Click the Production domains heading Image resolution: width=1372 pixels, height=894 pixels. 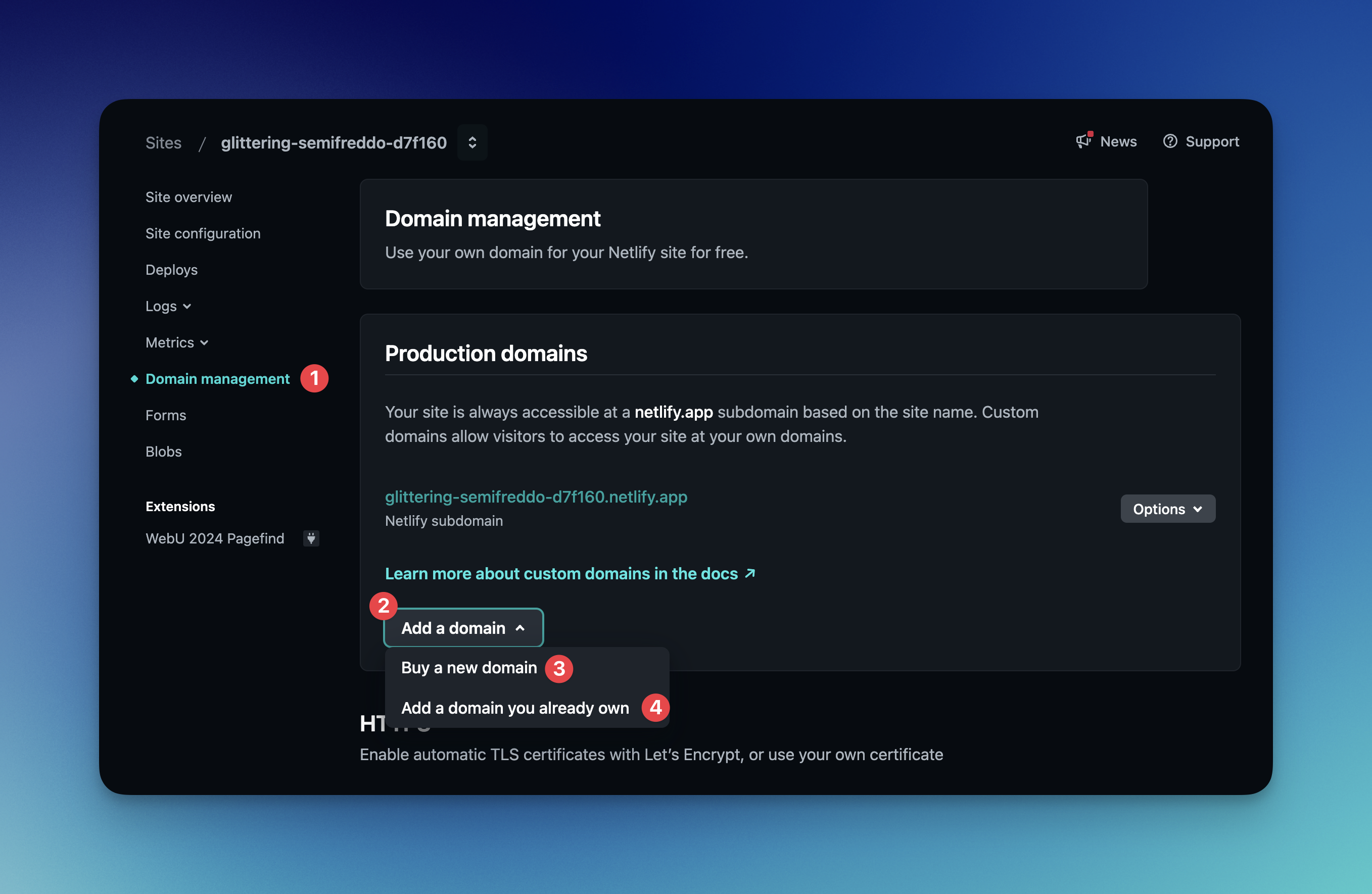click(486, 353)
